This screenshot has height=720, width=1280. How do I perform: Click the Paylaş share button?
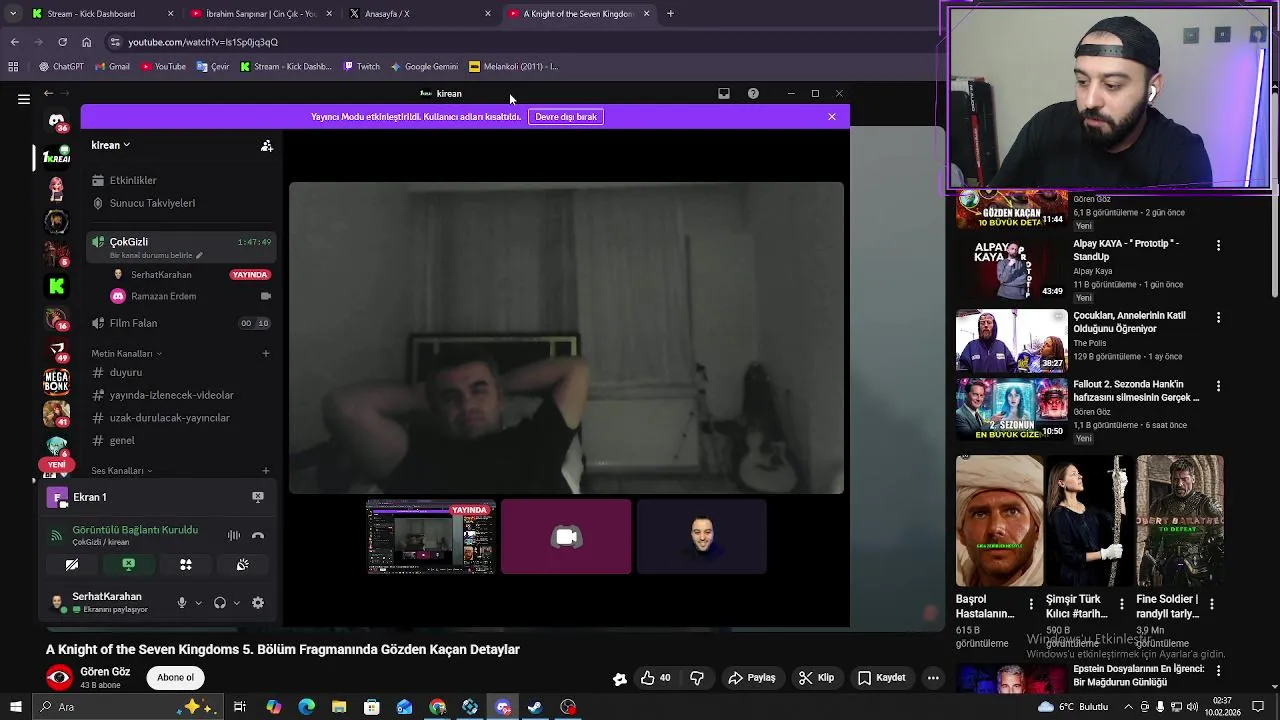click(x=752, y=678)
